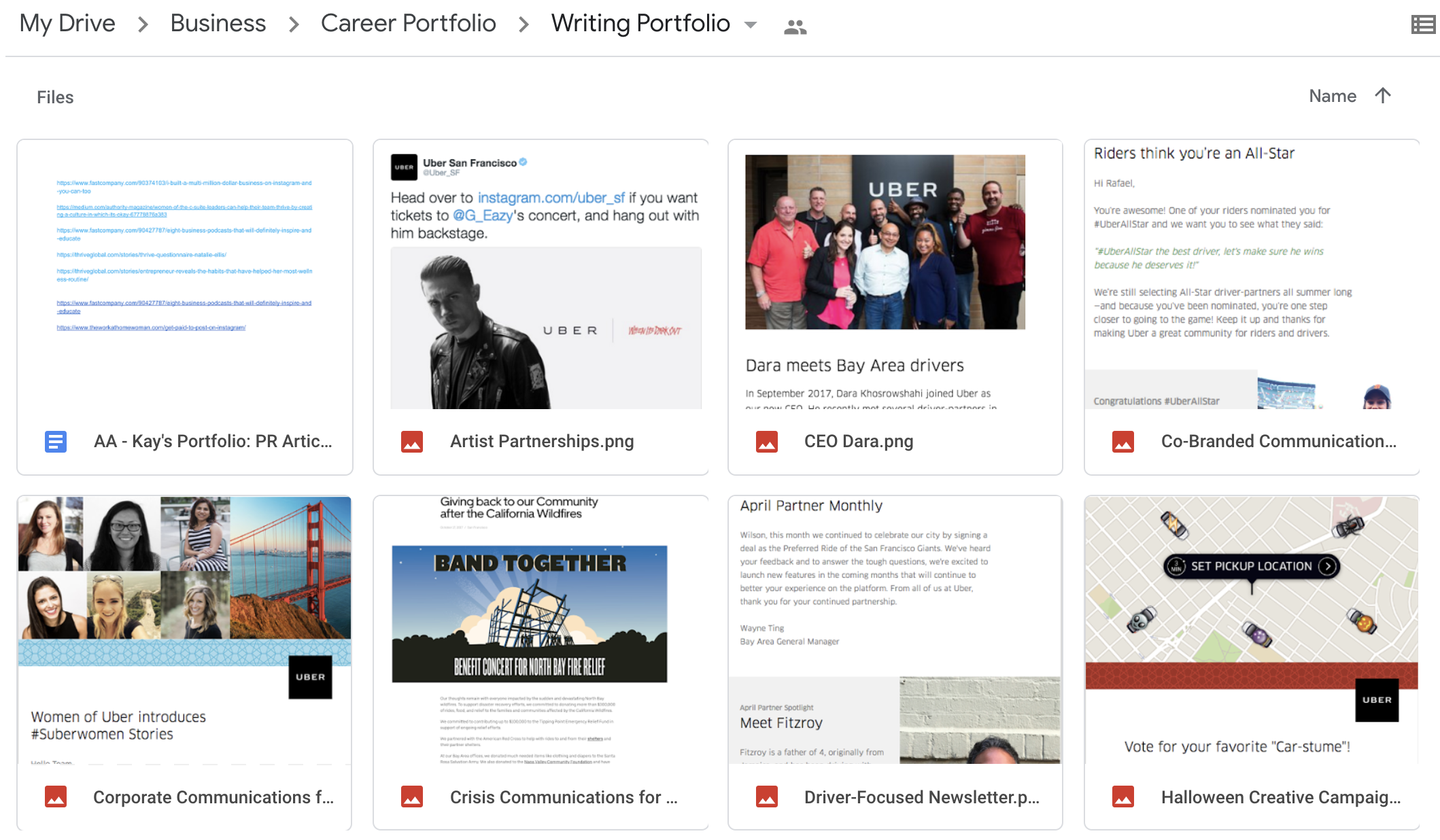Click the 'Files' section heading
This screenshot has width=1440, height=840.
[55, 97]
